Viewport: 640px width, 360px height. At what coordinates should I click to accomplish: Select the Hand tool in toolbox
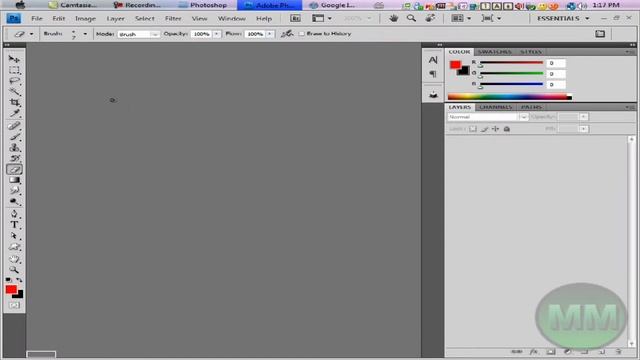[x=14, y=259]
